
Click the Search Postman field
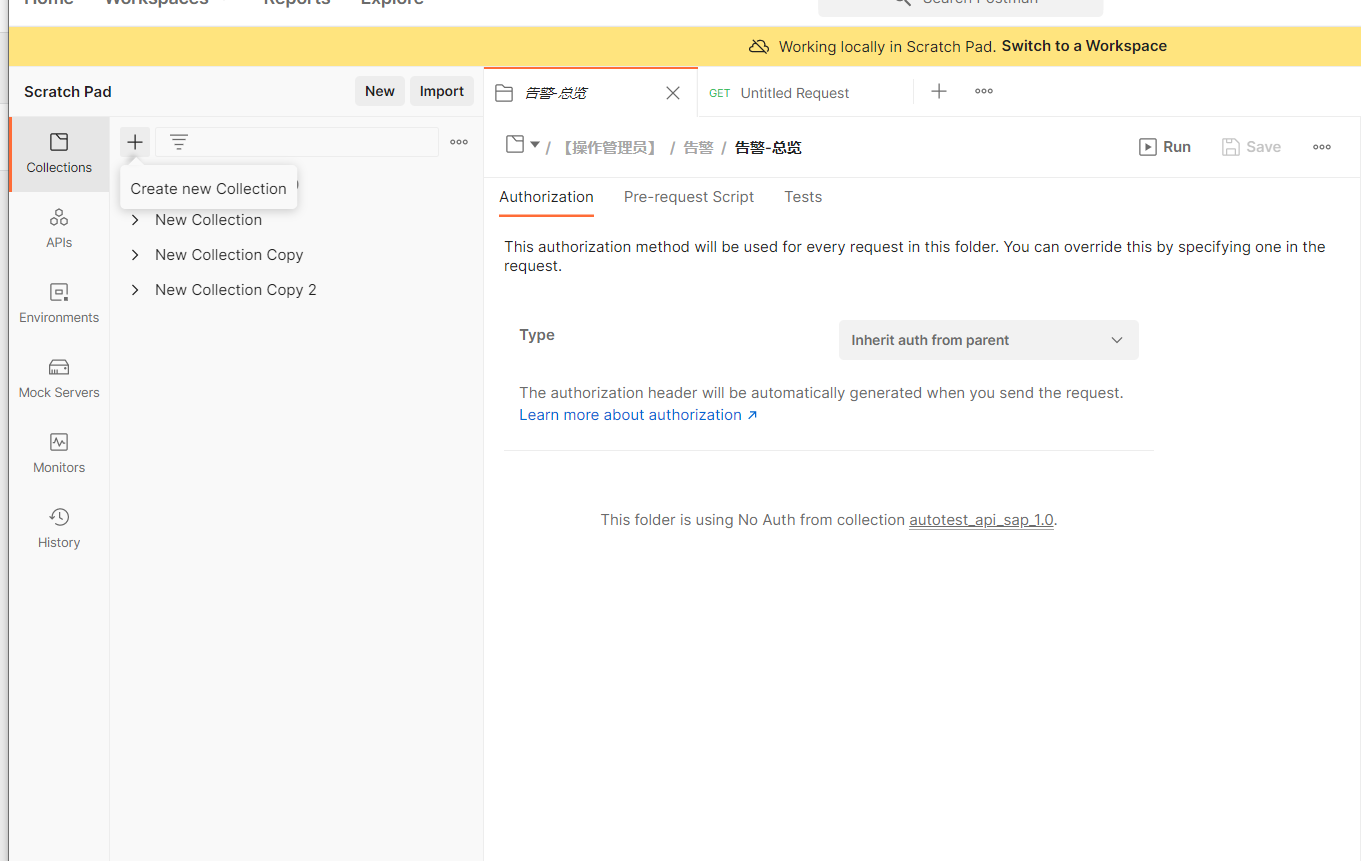(x=958, y=5)
